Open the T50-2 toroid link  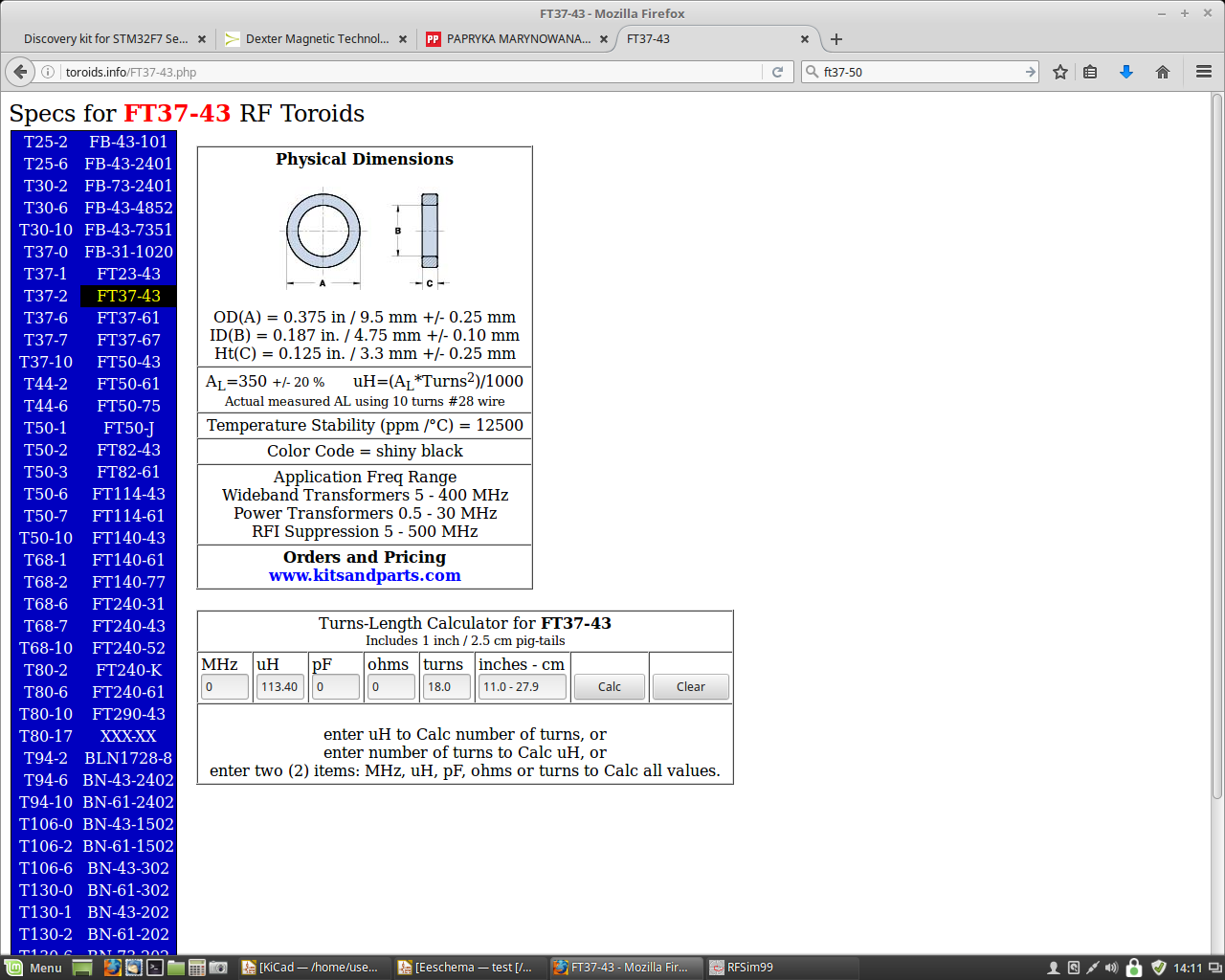tap(46, 450)
